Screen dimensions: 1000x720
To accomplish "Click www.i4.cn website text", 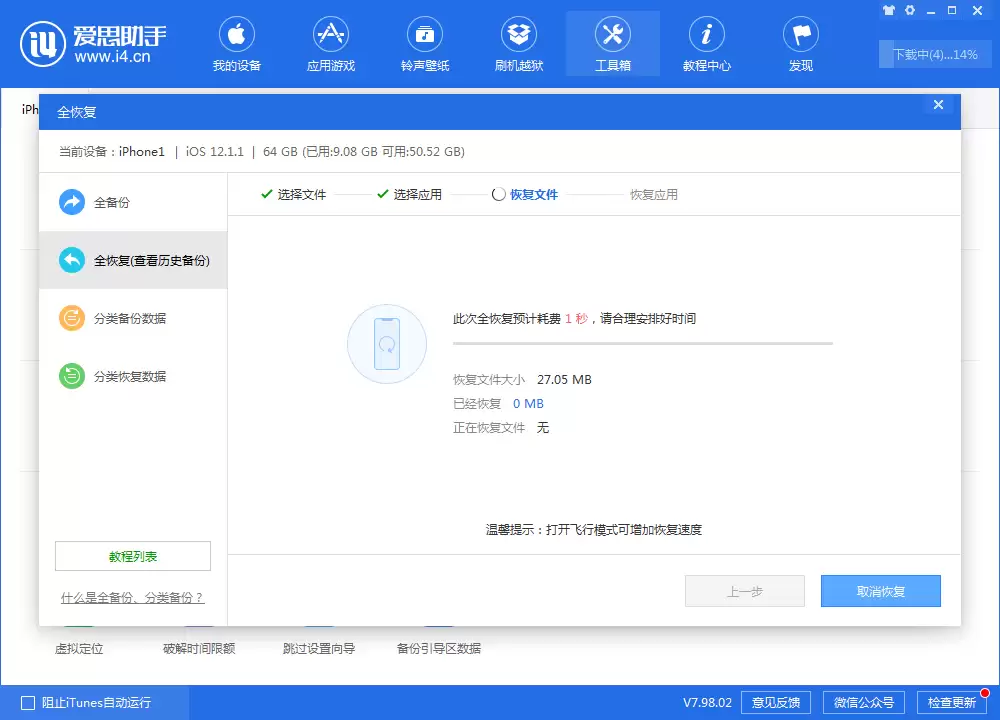I will (112, 57).
